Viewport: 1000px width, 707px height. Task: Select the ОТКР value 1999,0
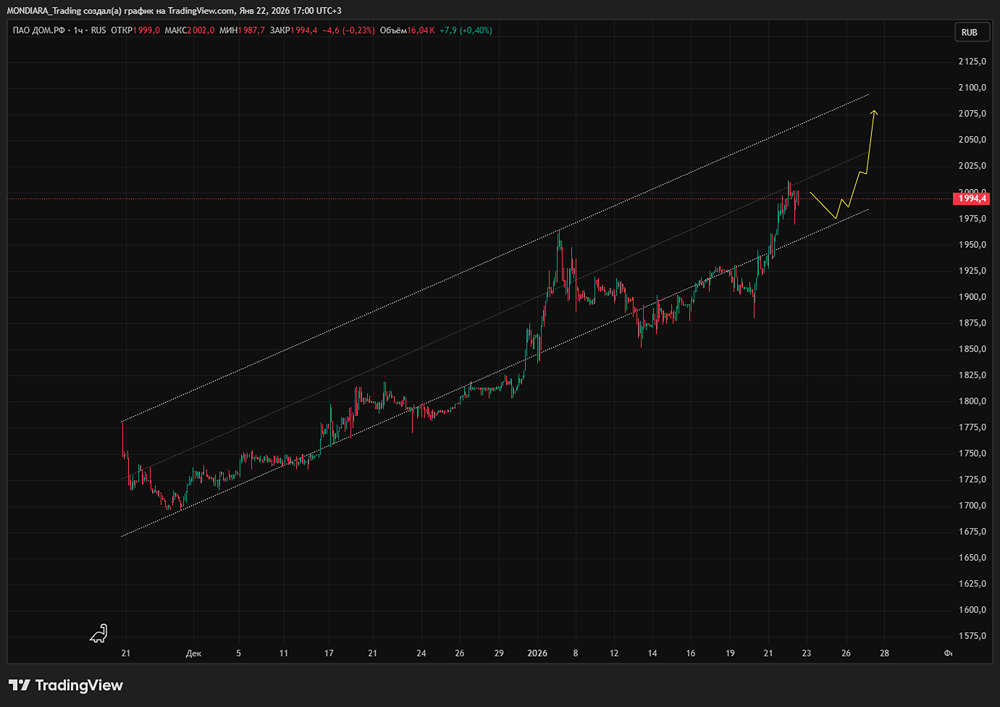[x=147, y=30]
